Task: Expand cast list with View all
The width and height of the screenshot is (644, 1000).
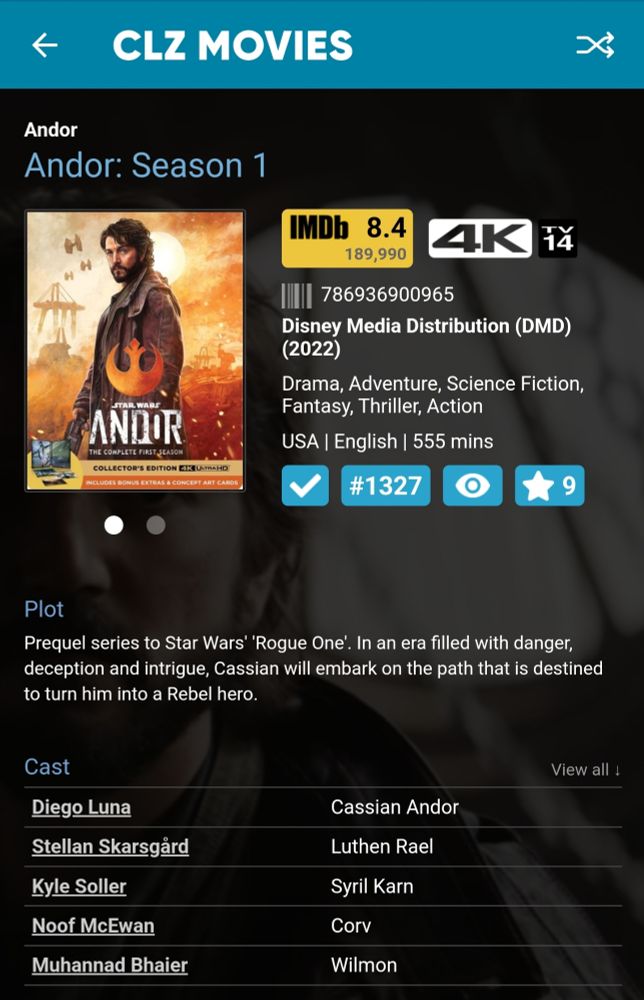Action: 585,770
